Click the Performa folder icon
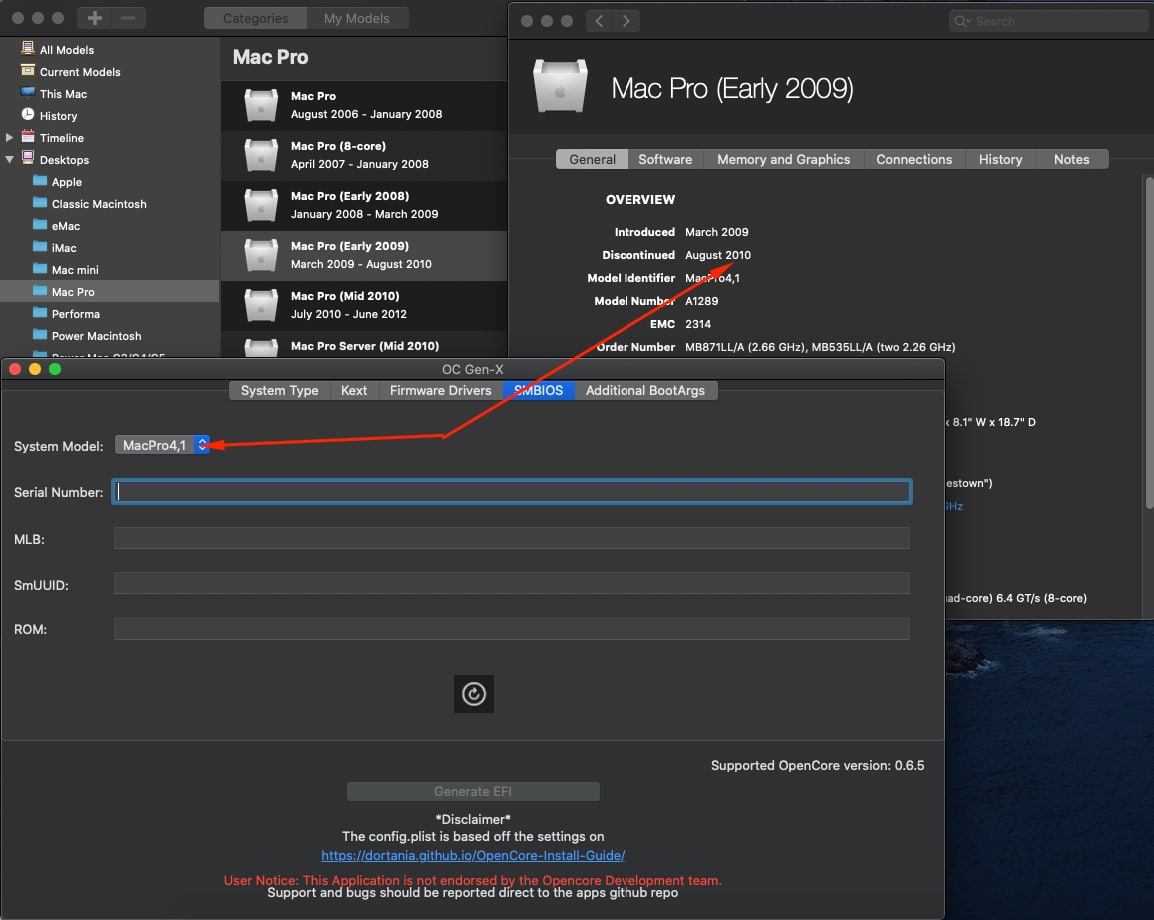Viewport: 1154px width, 920px height. (40, 314)
